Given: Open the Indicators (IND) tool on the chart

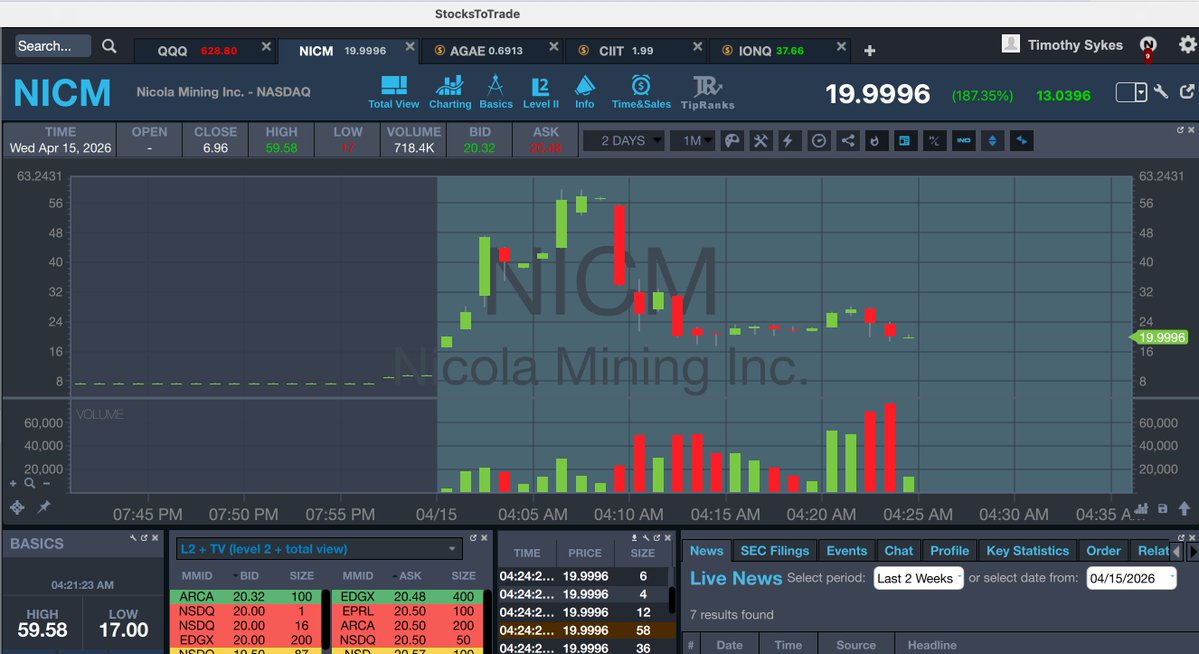Looking at the screenshot, I should pos(962,141).
